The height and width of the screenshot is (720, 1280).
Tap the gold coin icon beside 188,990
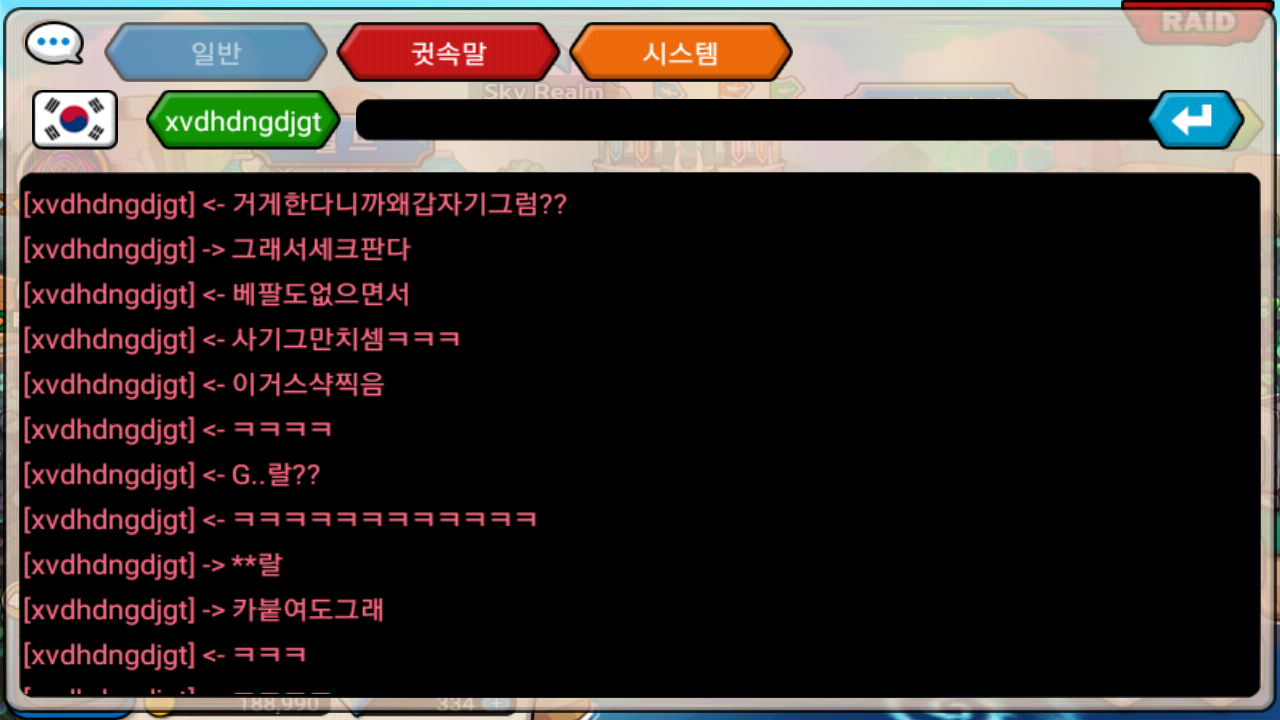(x=158, y=705)
